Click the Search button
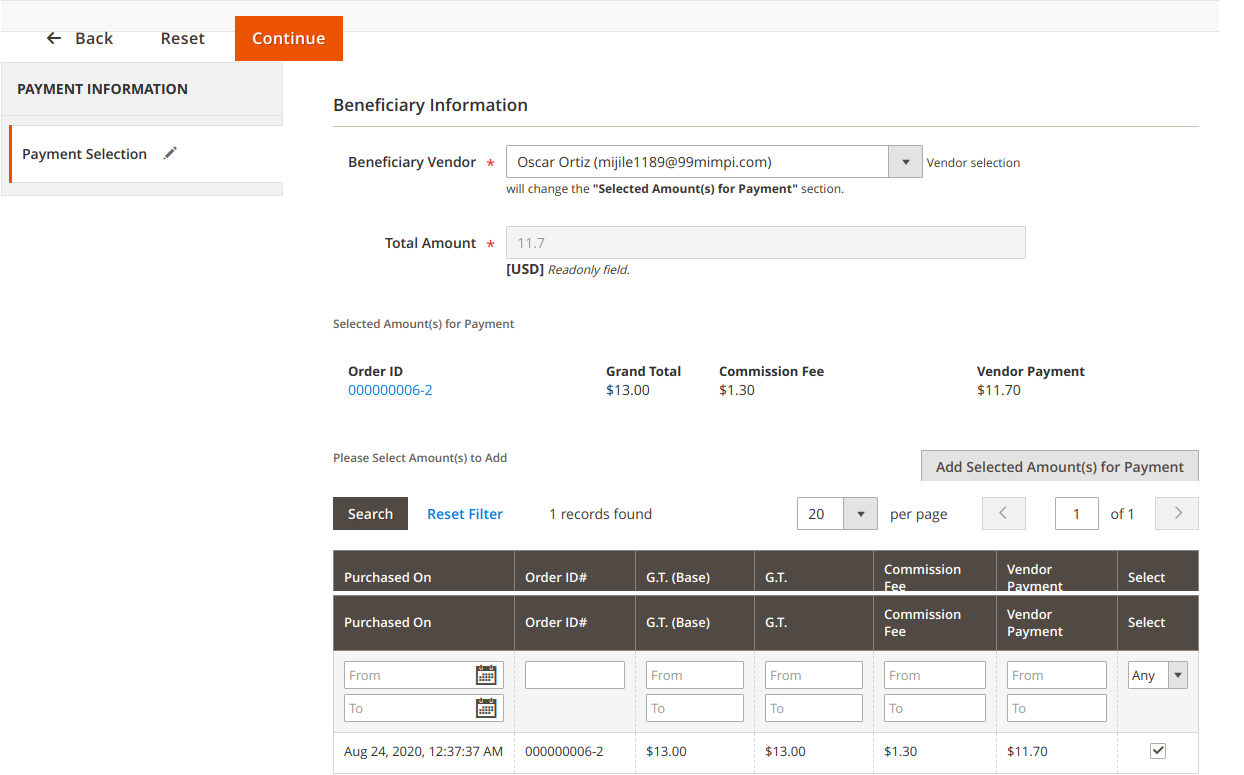The width and height of the screenshot is (1244, 775). pyautogui.click(x=370, y=514)
